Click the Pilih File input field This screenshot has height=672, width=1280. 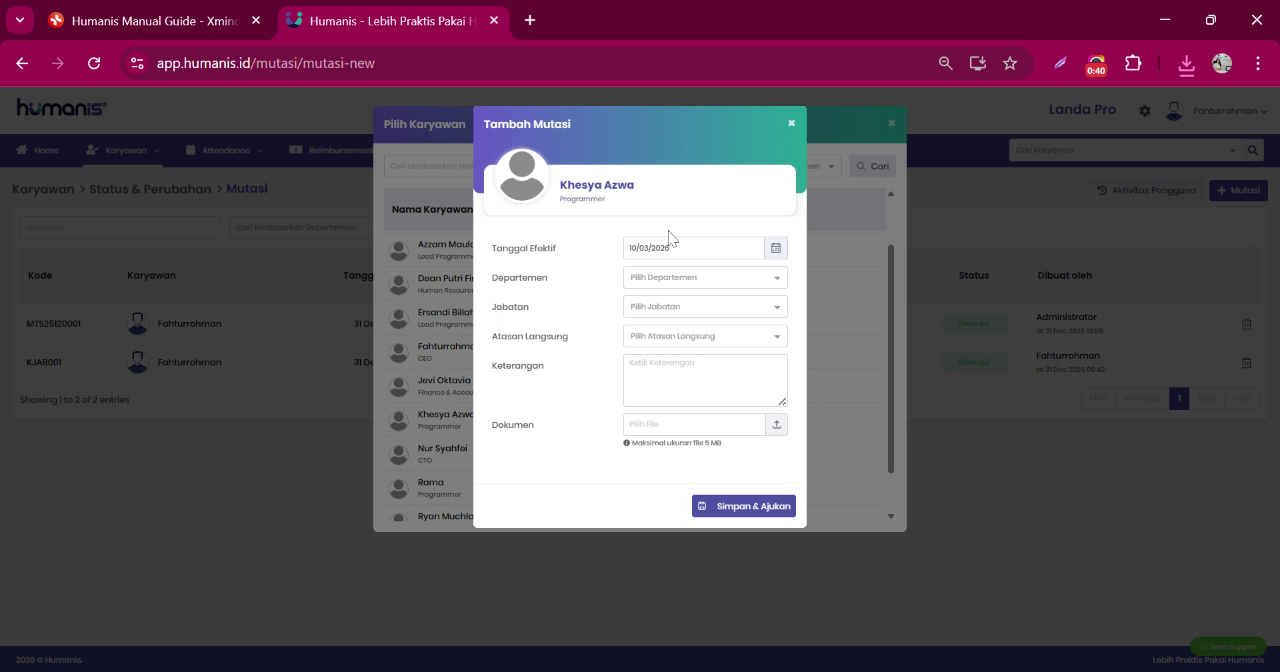694,424
